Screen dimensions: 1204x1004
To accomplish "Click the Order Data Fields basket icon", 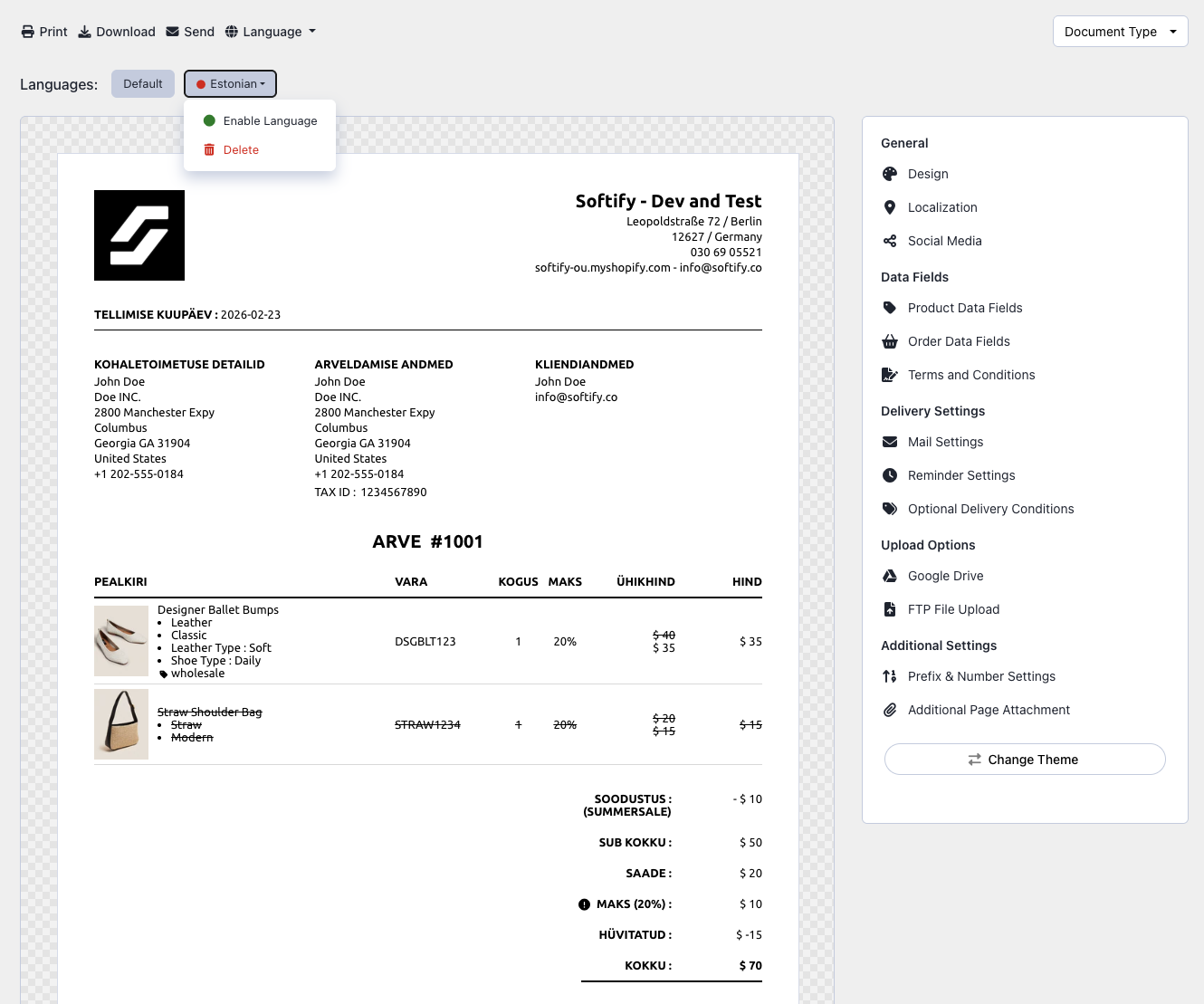I will click(890, 341).
